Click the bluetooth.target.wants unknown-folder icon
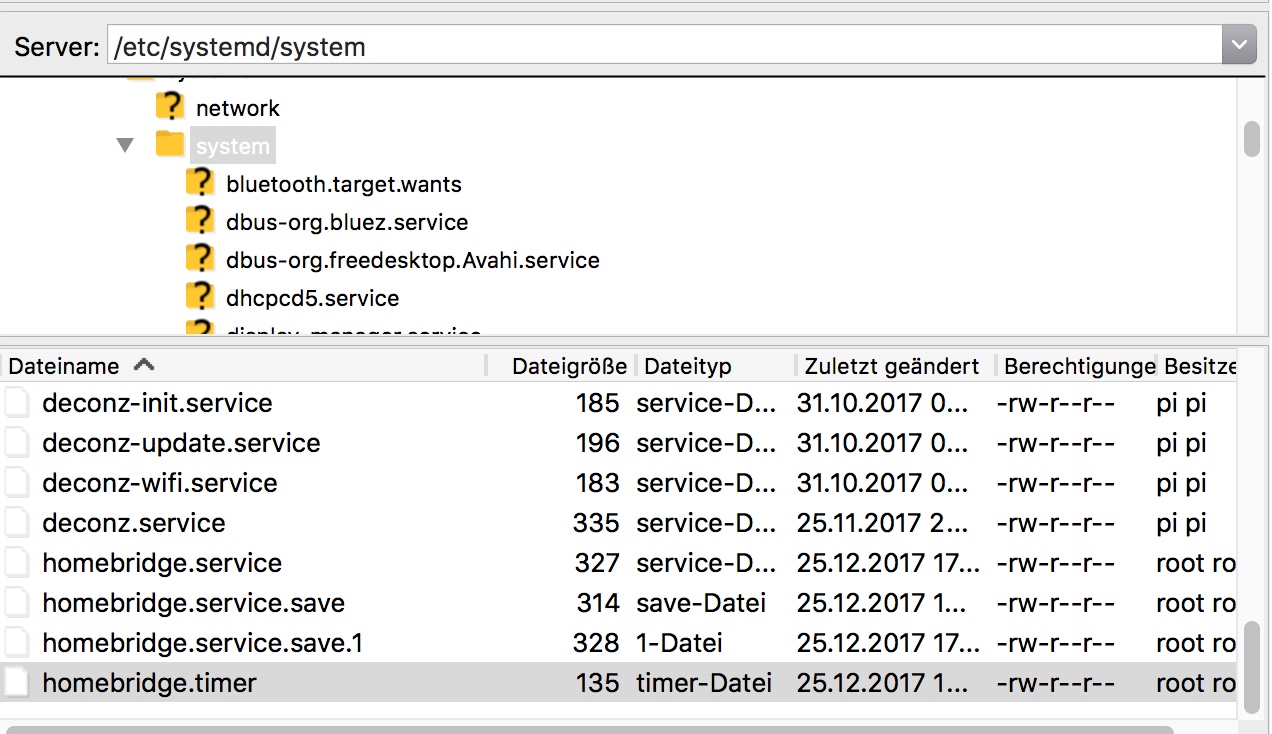Screen dimensions: 1272x734 [x=201, y=183]
